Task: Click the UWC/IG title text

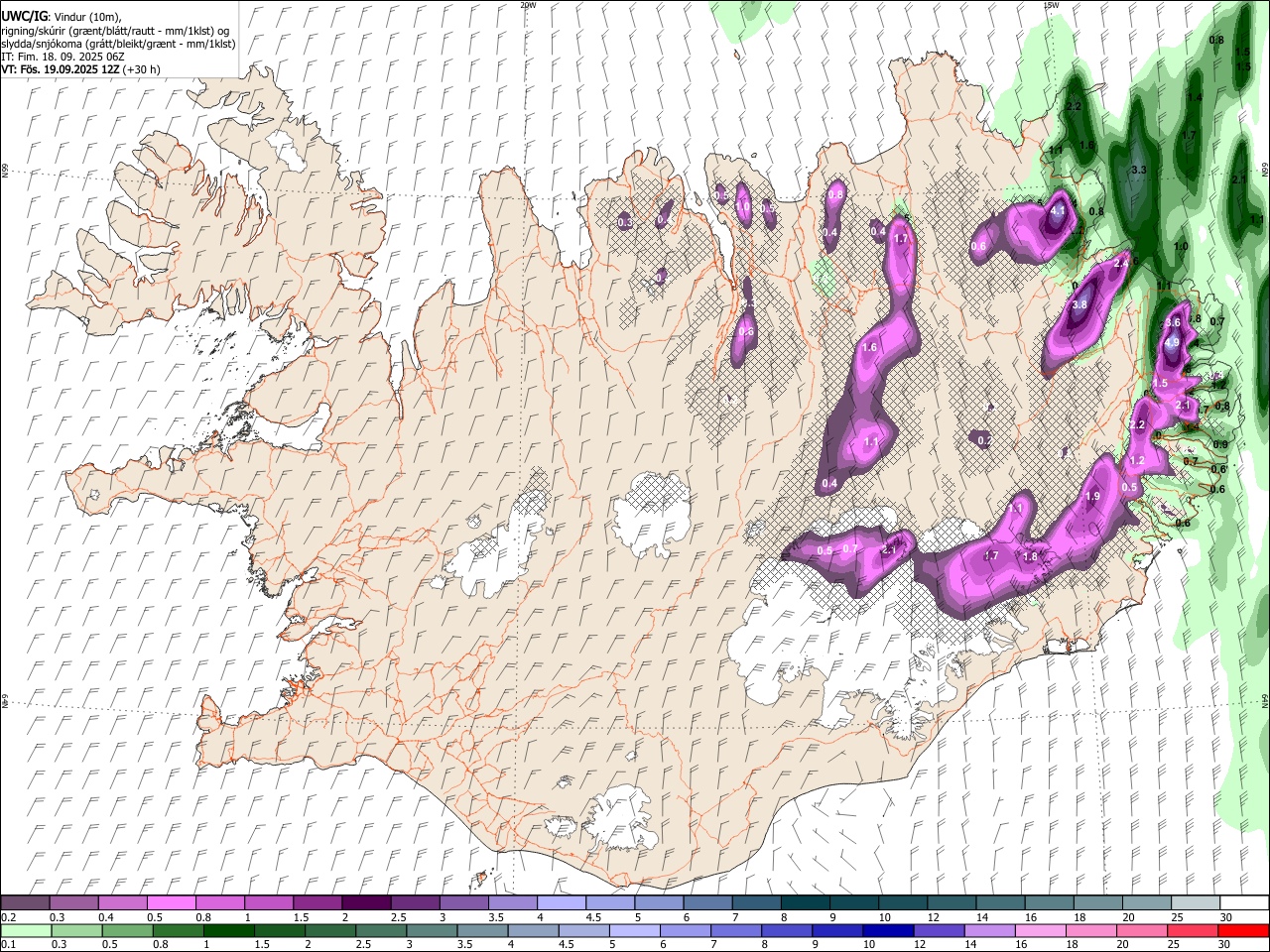Action: 24,16
